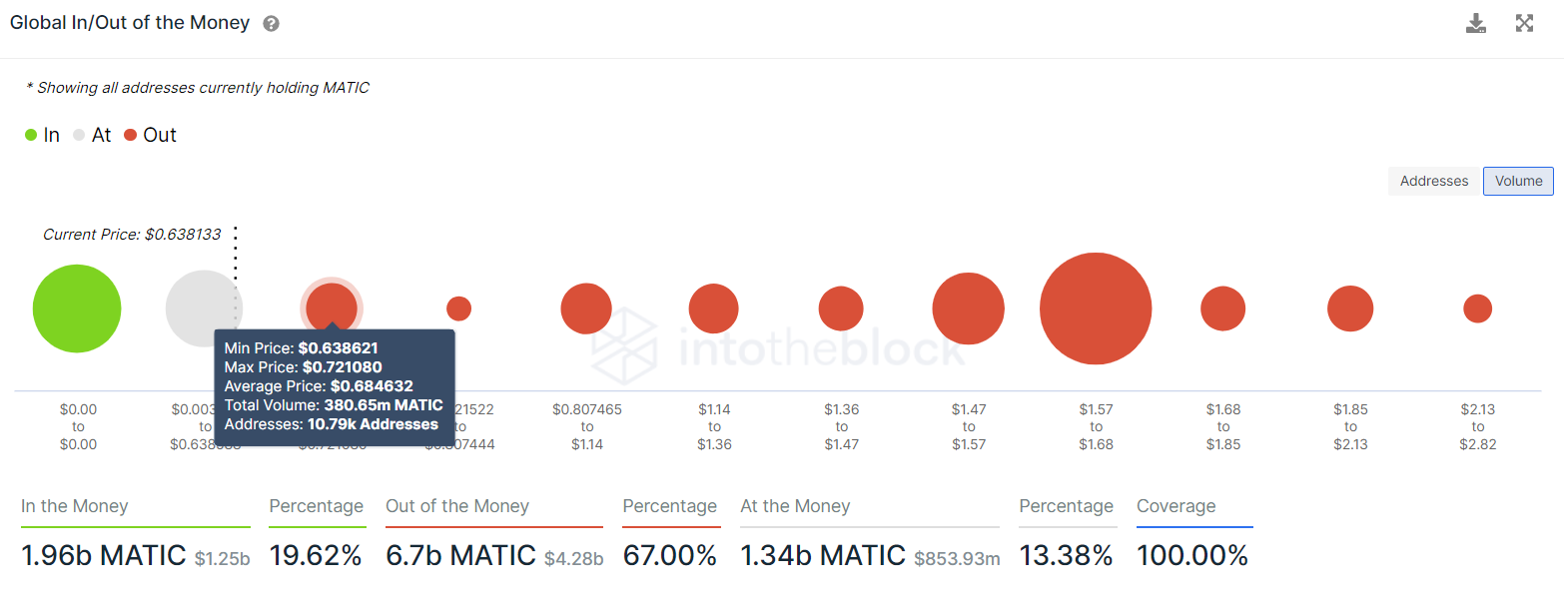This screenshot has width=1568, height=613.
Task: Toggle the red Out legend item
Action: (x=150, y=135)
